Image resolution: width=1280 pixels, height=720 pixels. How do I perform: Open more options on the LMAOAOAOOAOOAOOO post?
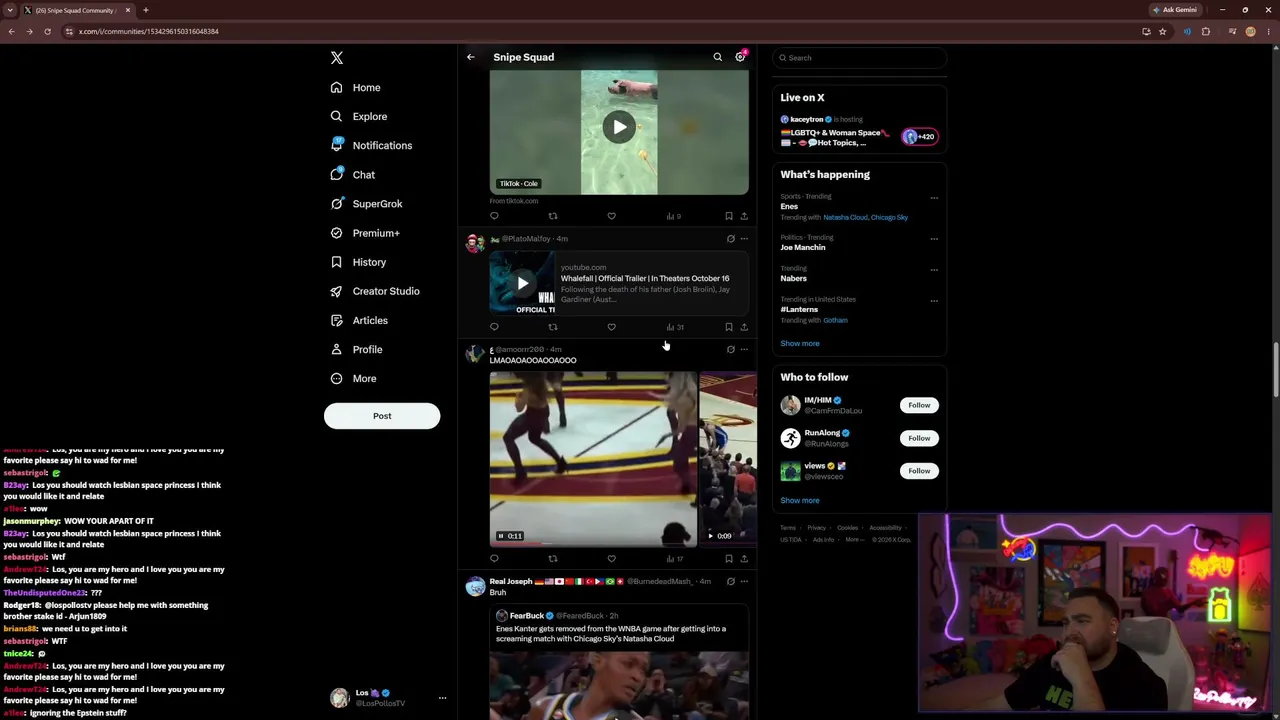coord(744,350)
